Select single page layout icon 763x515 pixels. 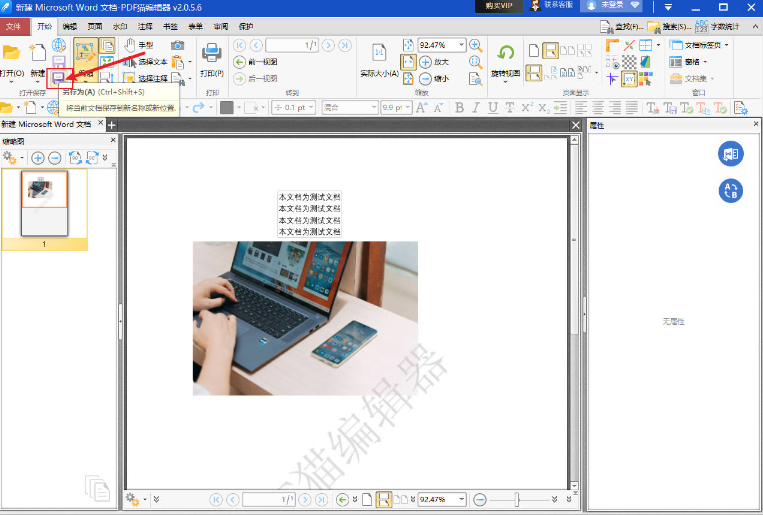coord(534,50)
